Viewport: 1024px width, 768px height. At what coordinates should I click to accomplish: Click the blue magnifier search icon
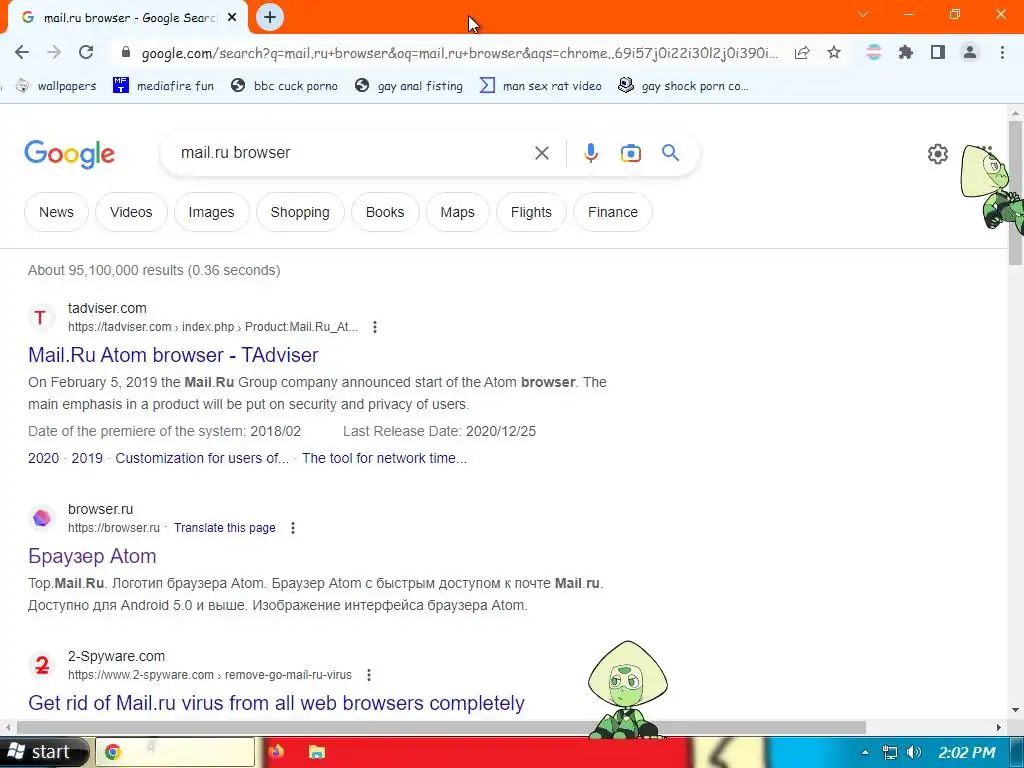point(670,153)
